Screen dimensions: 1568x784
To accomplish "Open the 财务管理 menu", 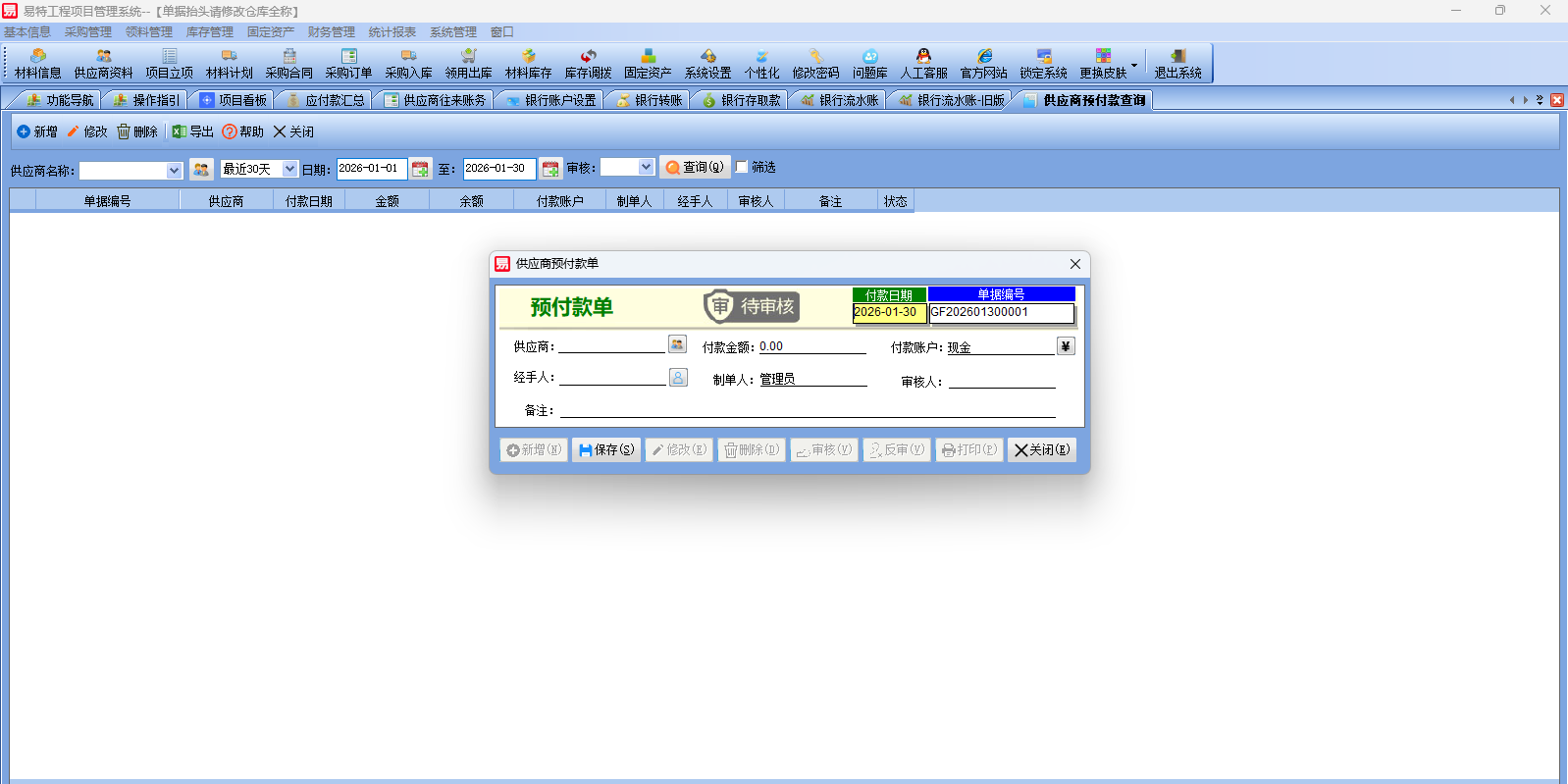I will point(331,32).
